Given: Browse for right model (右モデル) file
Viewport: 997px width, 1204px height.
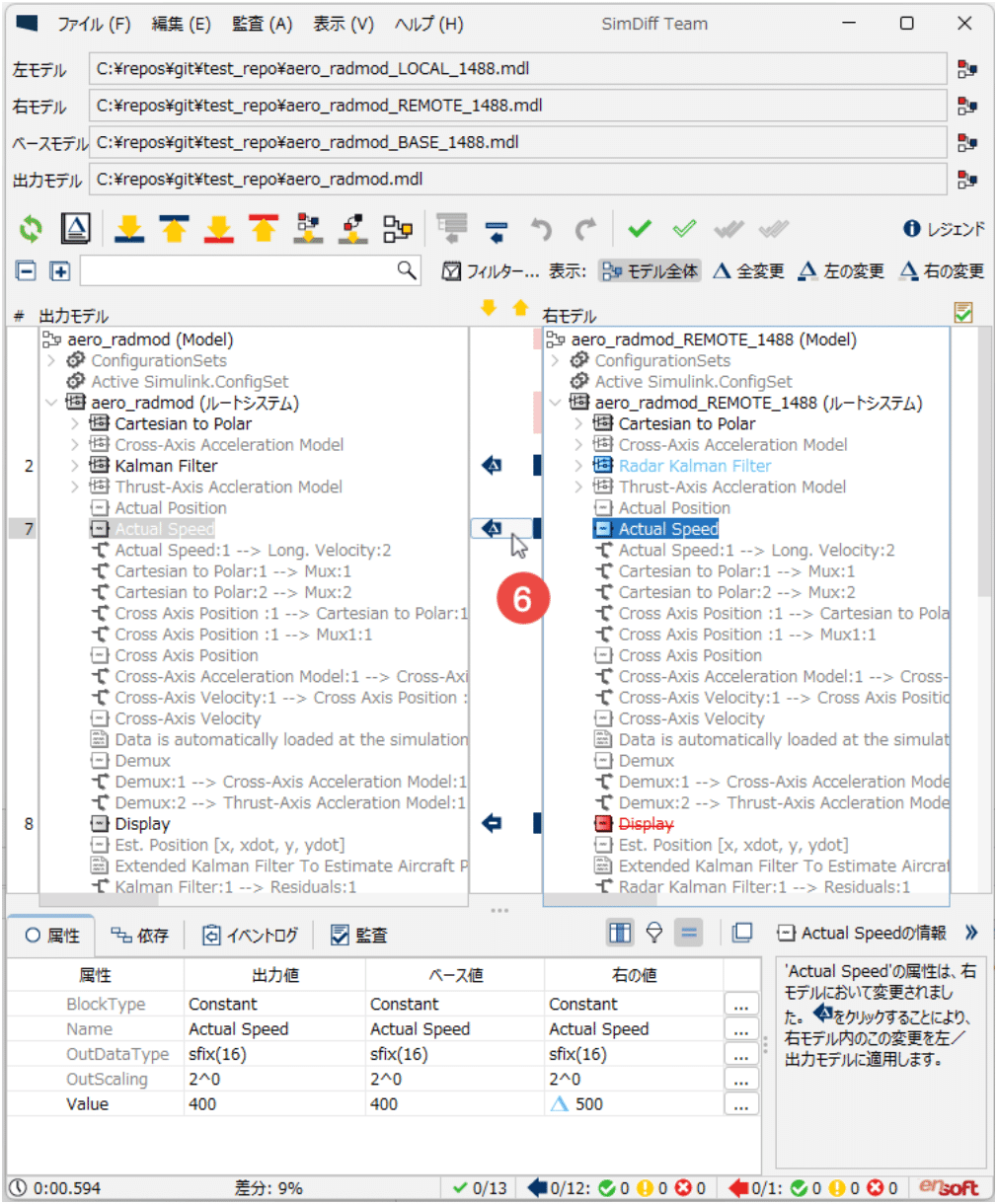Looking at the screenshot, I should pyautogui.click(x=967, y=106).
